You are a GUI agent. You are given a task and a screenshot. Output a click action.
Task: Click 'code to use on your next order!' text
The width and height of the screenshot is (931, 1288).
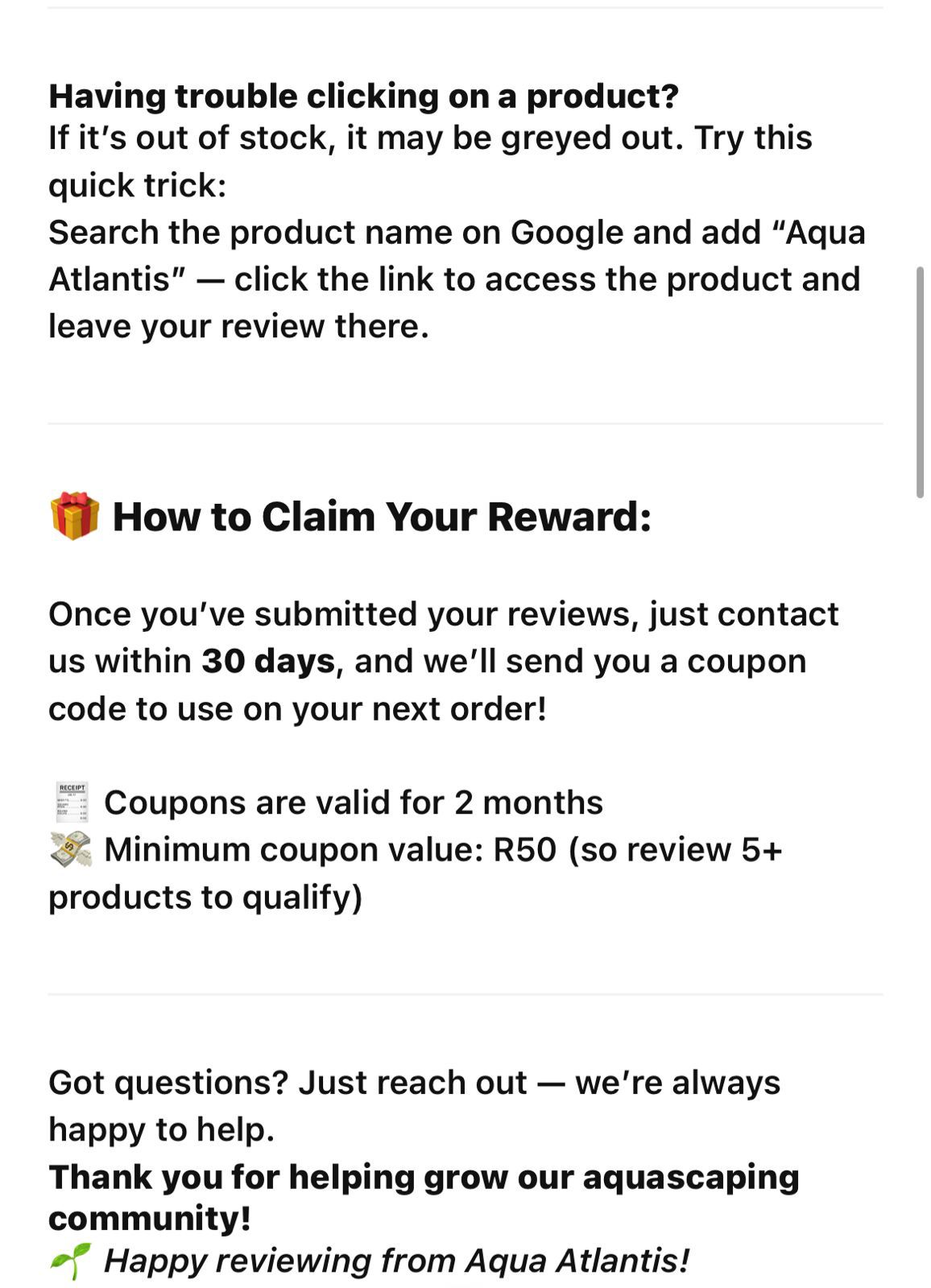pyautogui.click(x=298, y=709)
